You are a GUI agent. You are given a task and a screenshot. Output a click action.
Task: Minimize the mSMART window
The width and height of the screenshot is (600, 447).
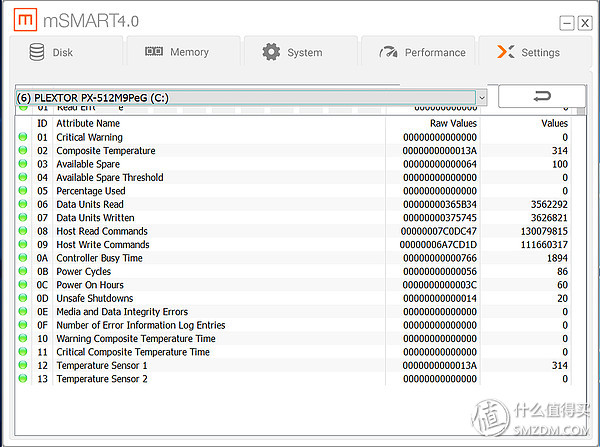pos(567,23)
